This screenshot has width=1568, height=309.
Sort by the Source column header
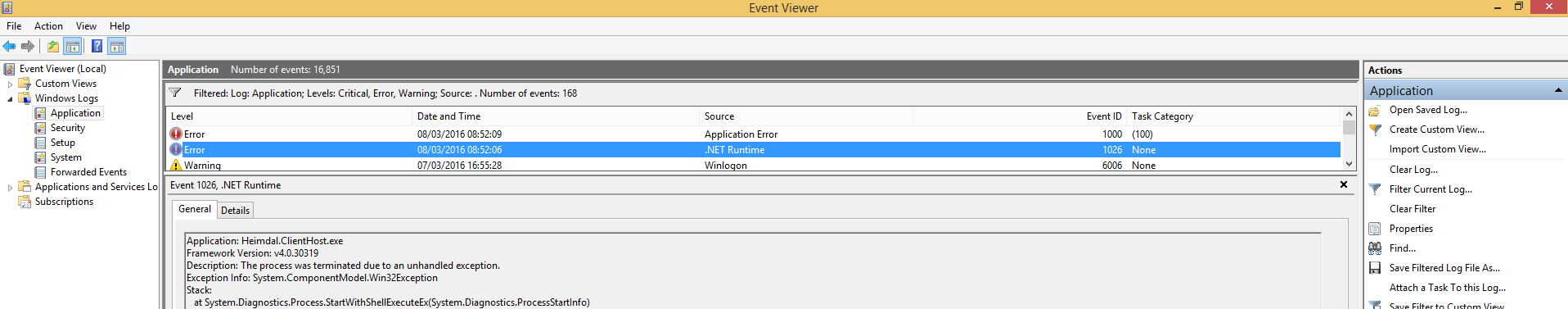tap(805, 116)
